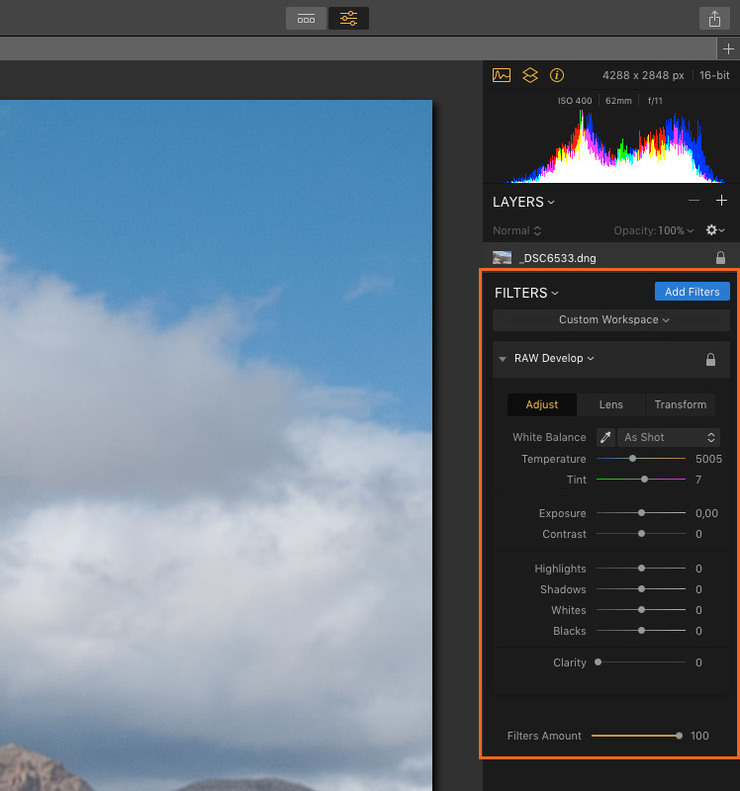Show the presets filmstrip panel
740x791 pixels.
coord(306,18)
